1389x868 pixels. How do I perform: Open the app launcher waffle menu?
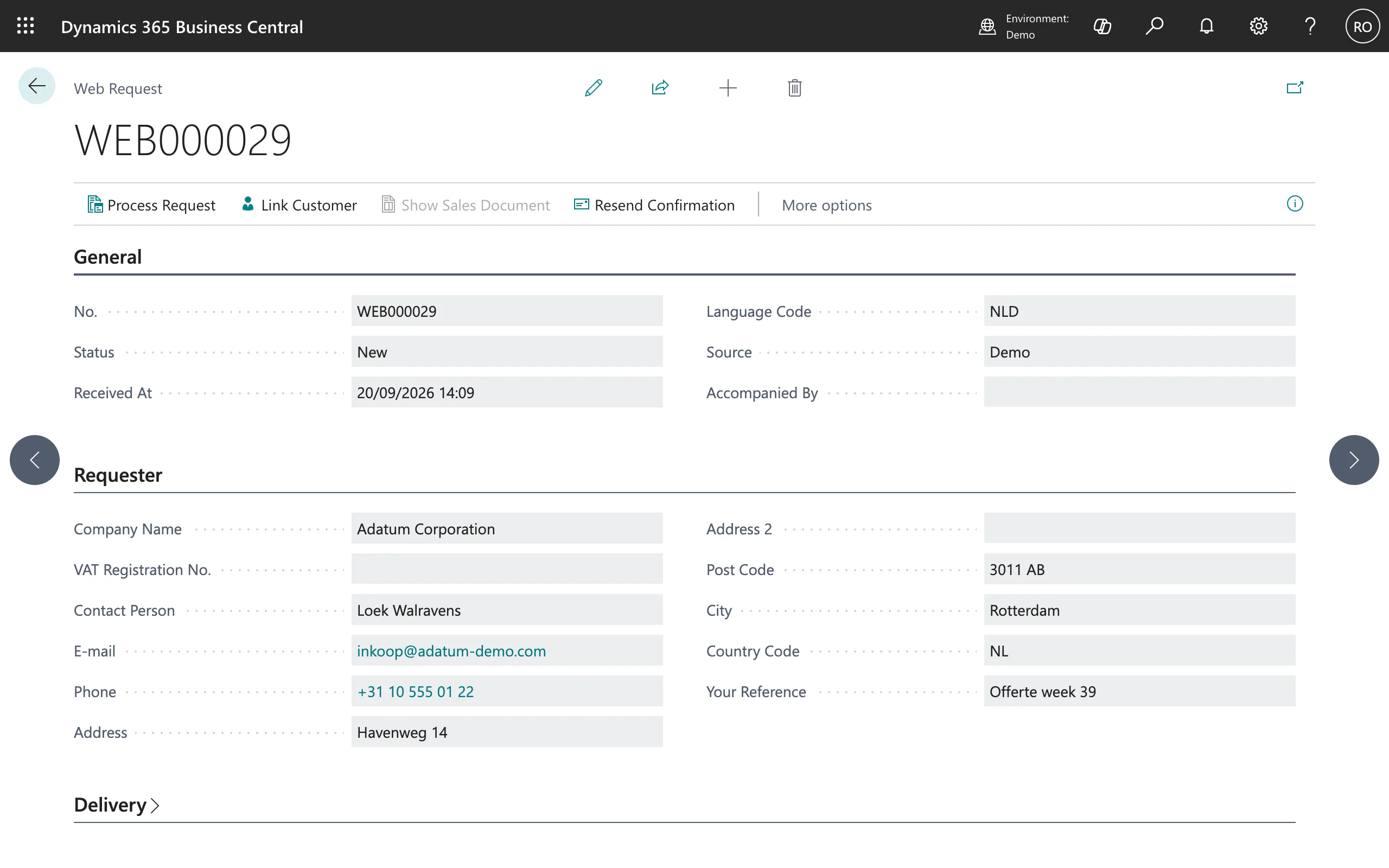click(26, 26)
